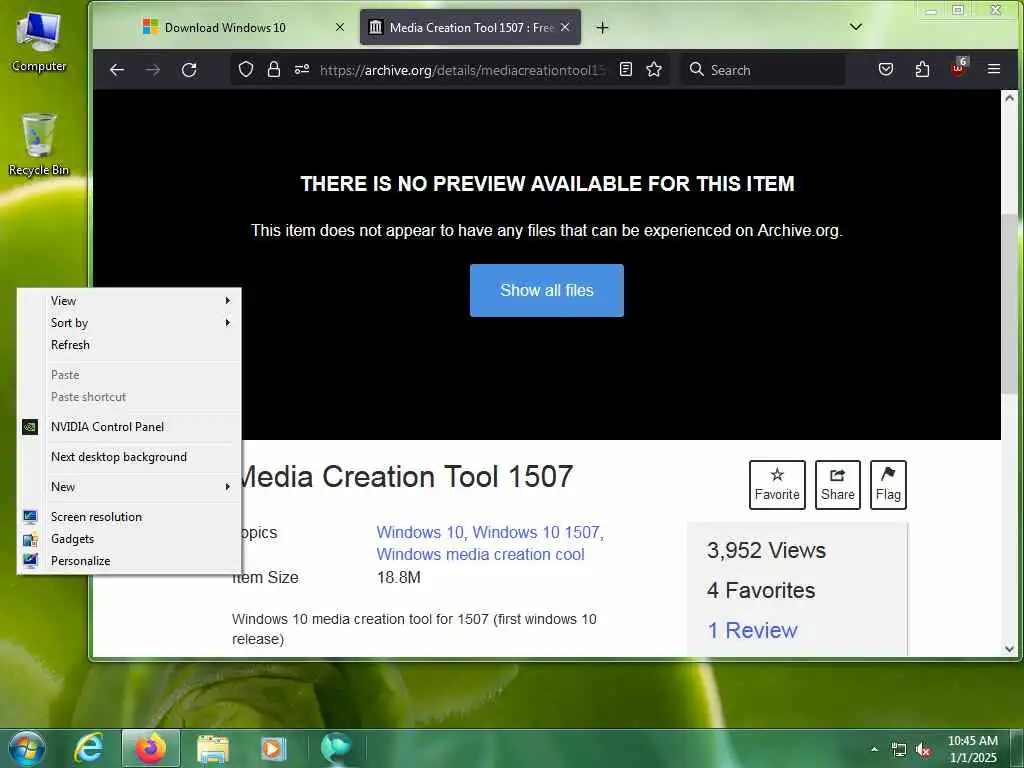Bookmark this page with star icon
This screenshot has height=768, width=1024.
654,69
